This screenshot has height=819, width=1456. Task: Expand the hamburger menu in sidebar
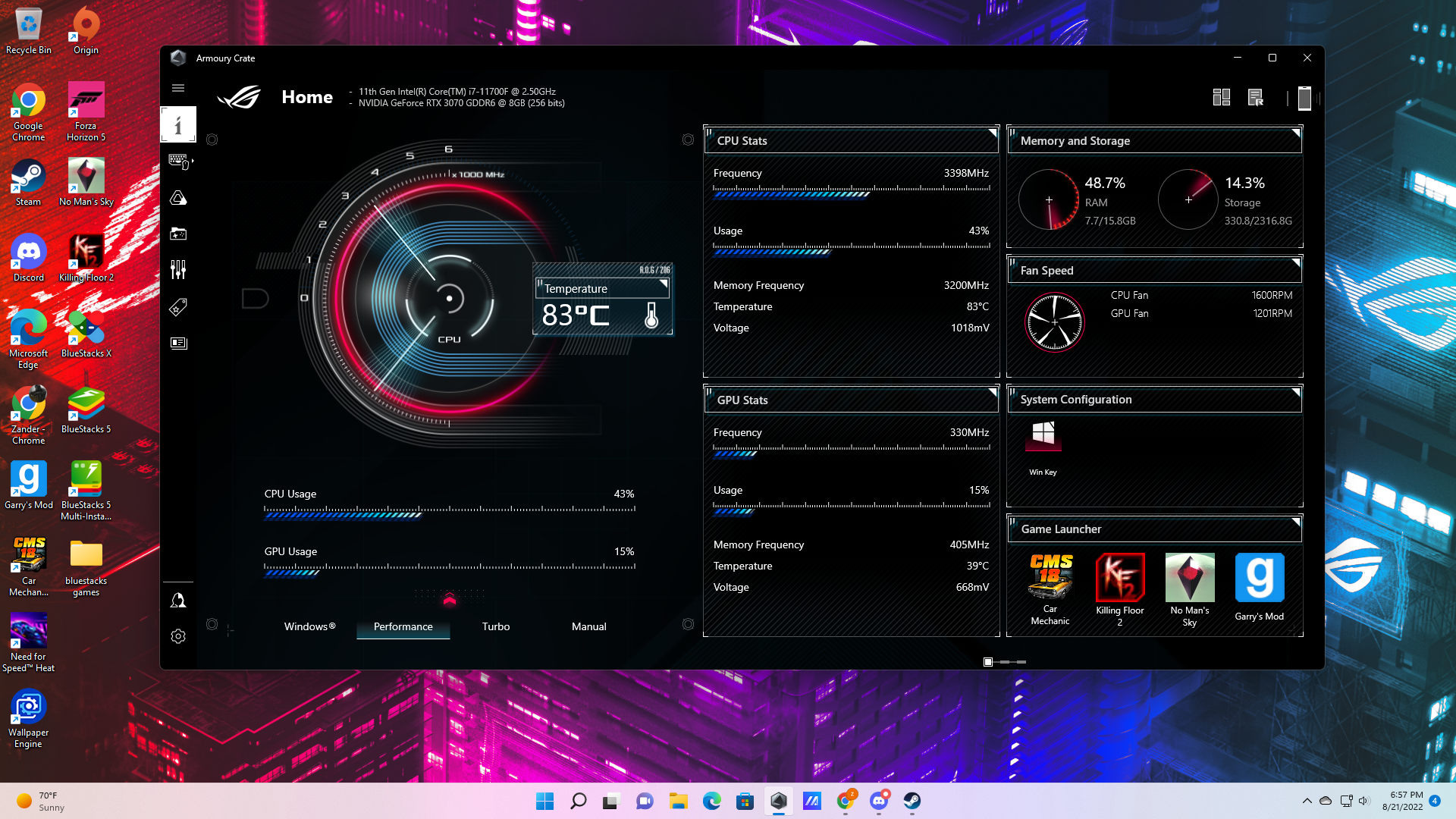178,88
